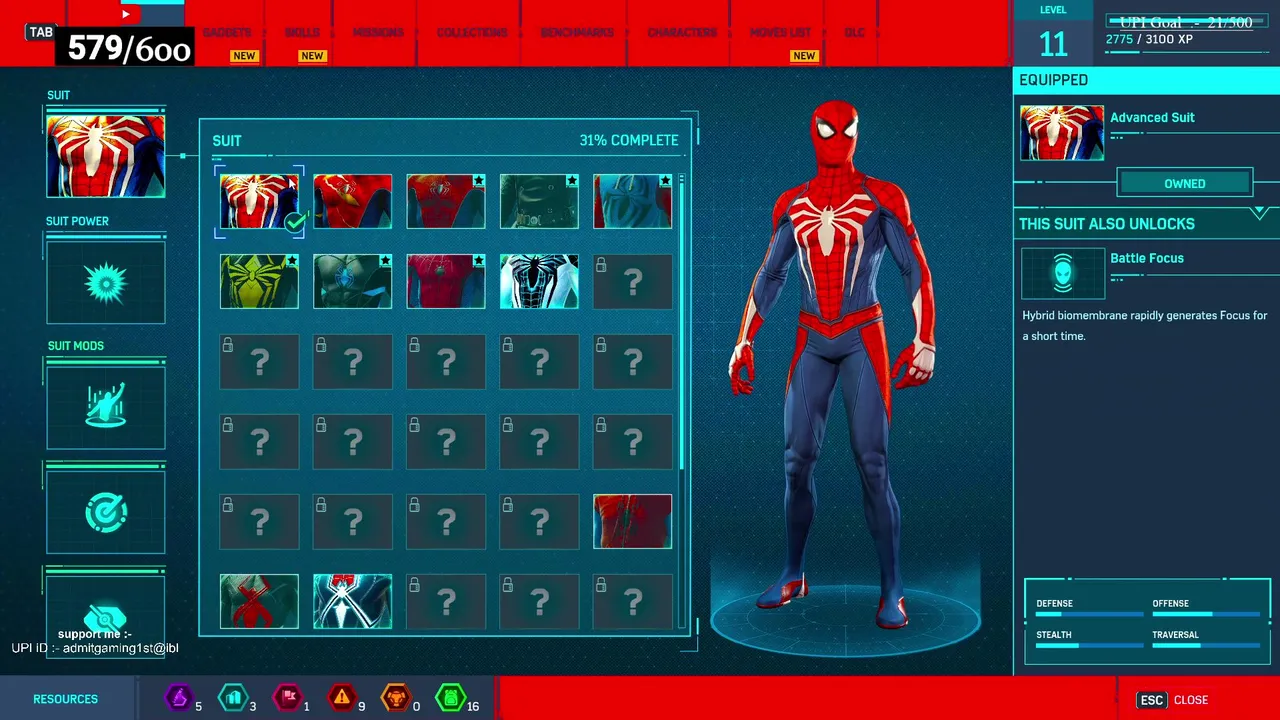Select the dark suit with red X-shaped spider

(x=259, y=601)
